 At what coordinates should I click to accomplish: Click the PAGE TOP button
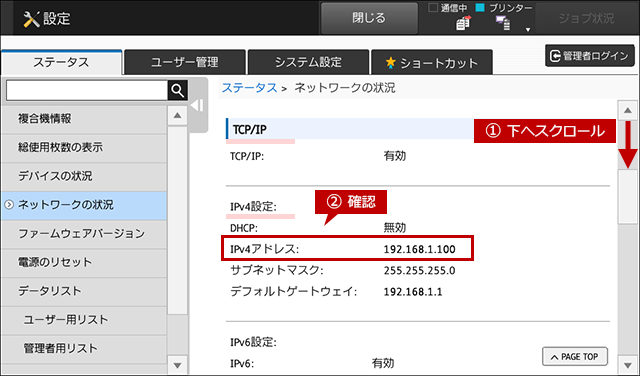pyautogui.click(x=575, y=356)
